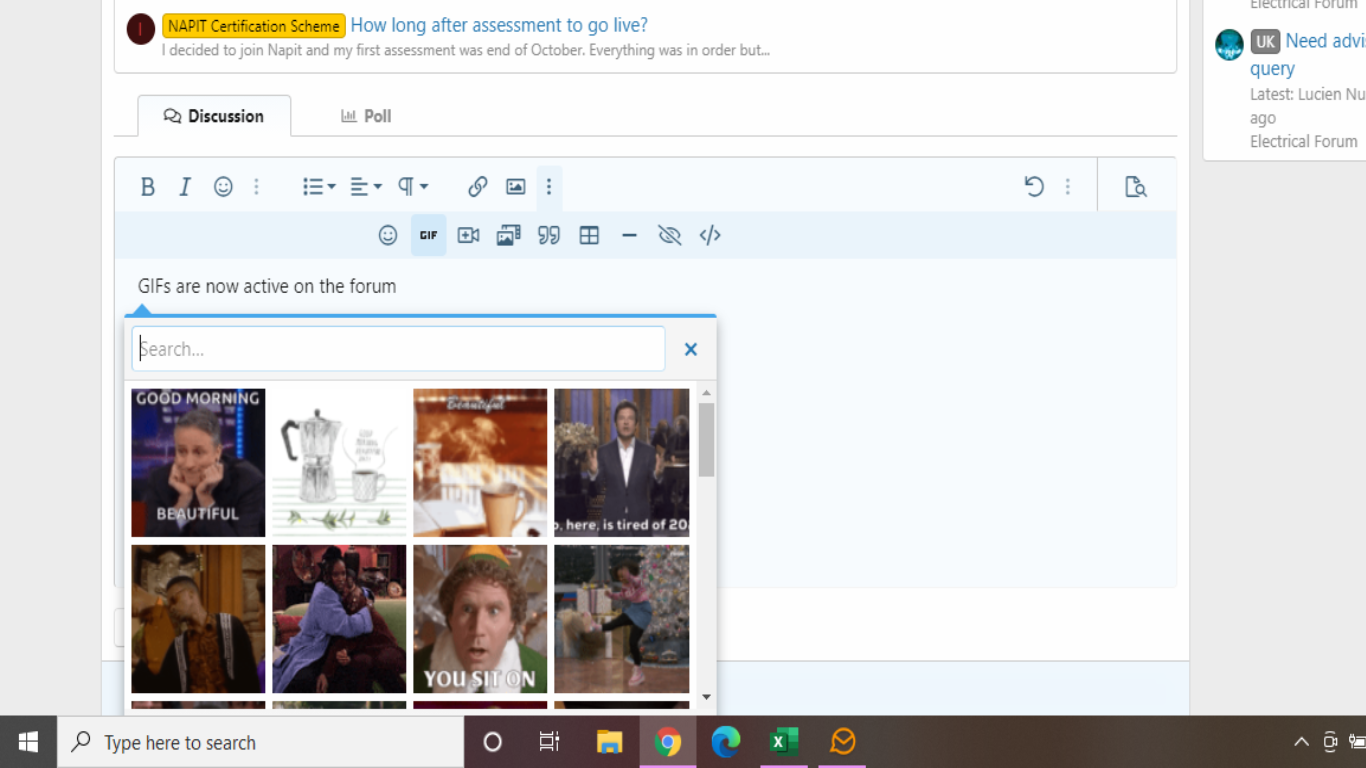
Task: Click the GIF list scroll up arrow
Action: [x=706, y=393]
